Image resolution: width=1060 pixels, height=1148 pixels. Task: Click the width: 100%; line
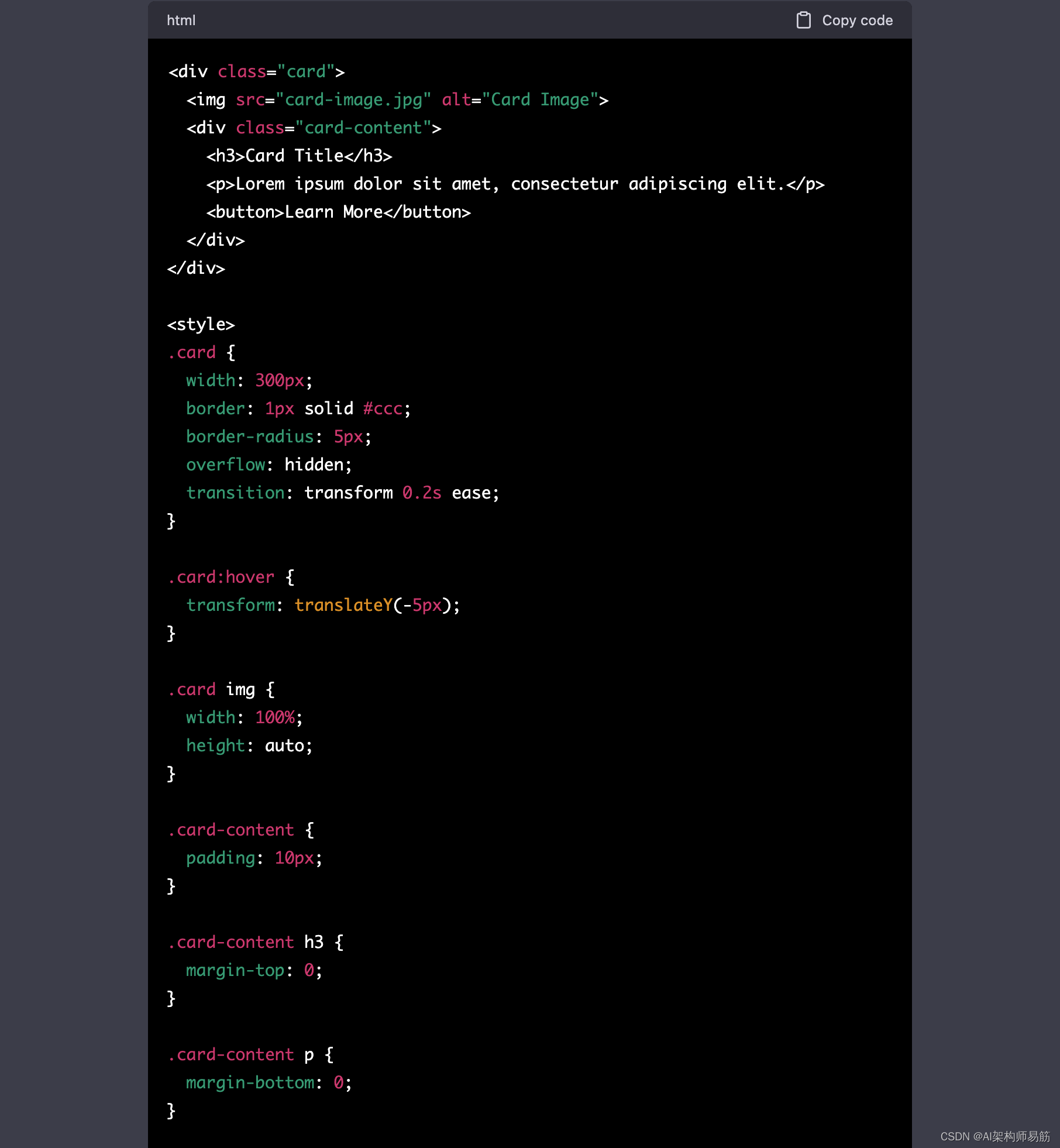(245, 717)
